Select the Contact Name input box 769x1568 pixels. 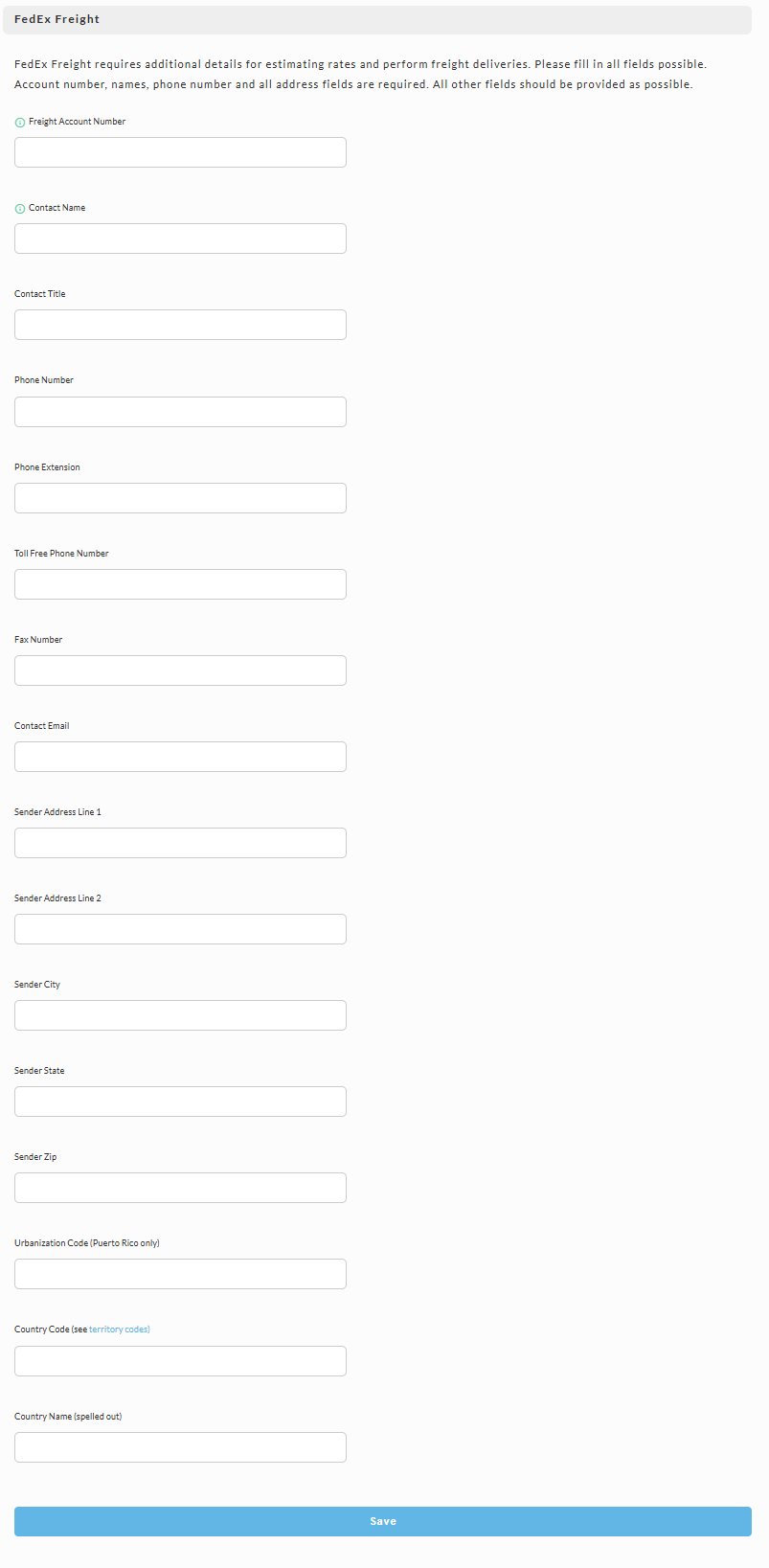(180, 239)
